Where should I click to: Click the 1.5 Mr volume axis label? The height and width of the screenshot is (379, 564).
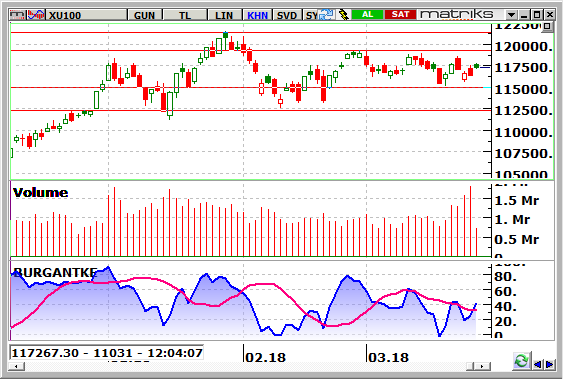(517, 201)
